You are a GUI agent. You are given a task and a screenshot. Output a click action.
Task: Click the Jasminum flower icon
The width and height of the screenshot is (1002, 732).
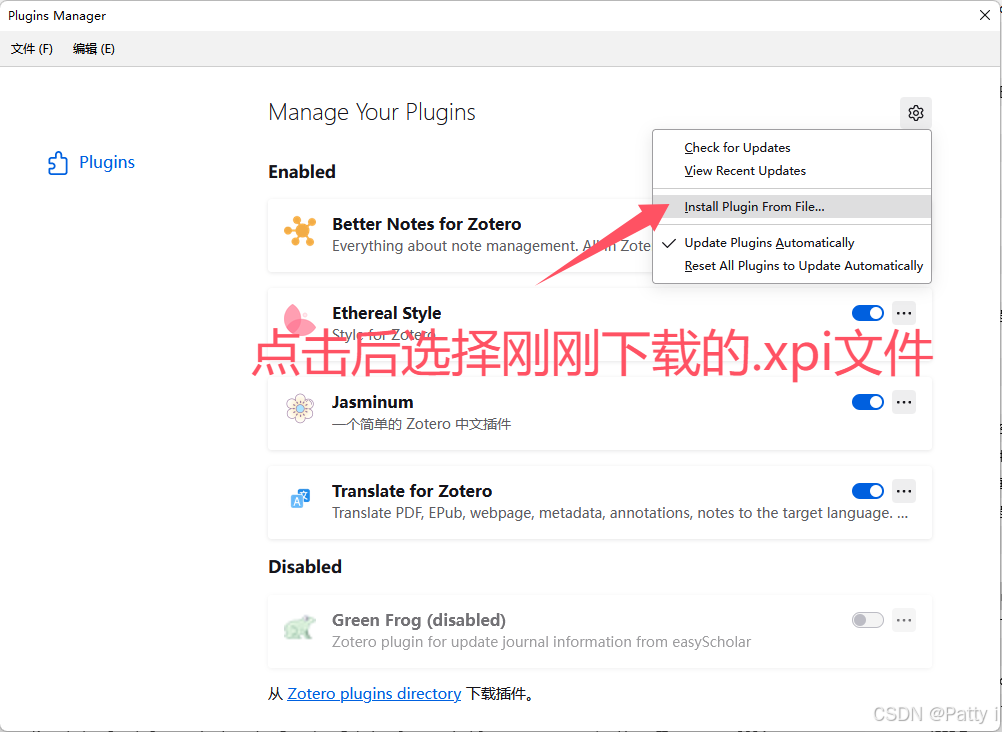pos(300,409)
